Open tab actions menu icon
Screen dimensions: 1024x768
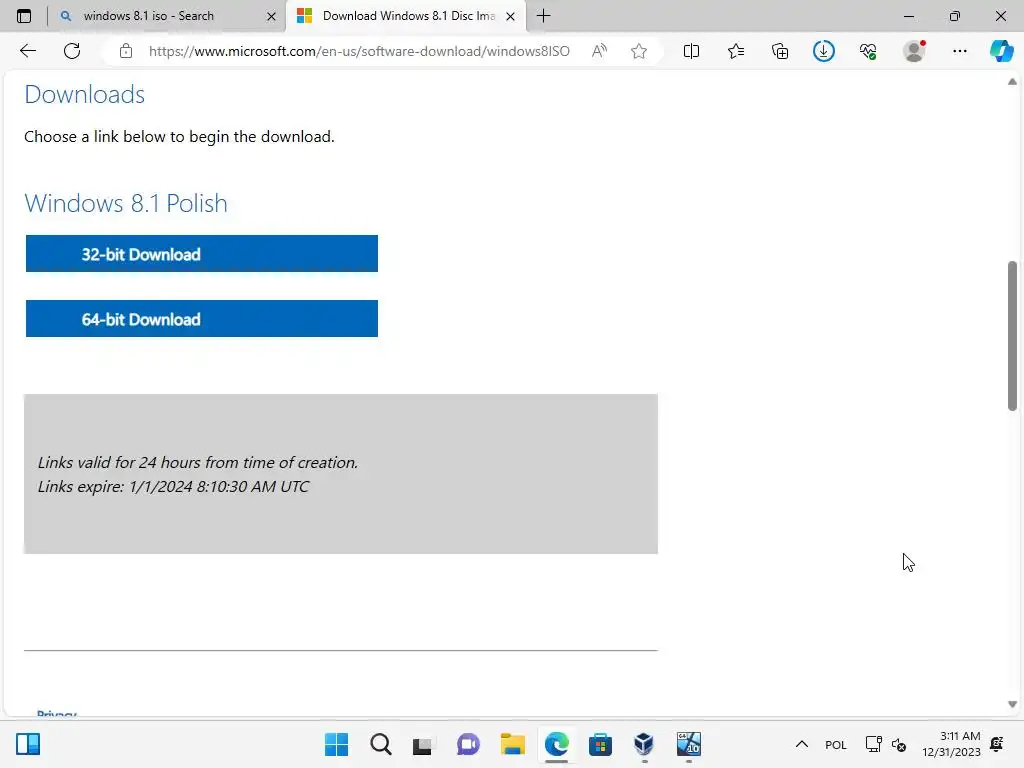(x=24, y=16)
